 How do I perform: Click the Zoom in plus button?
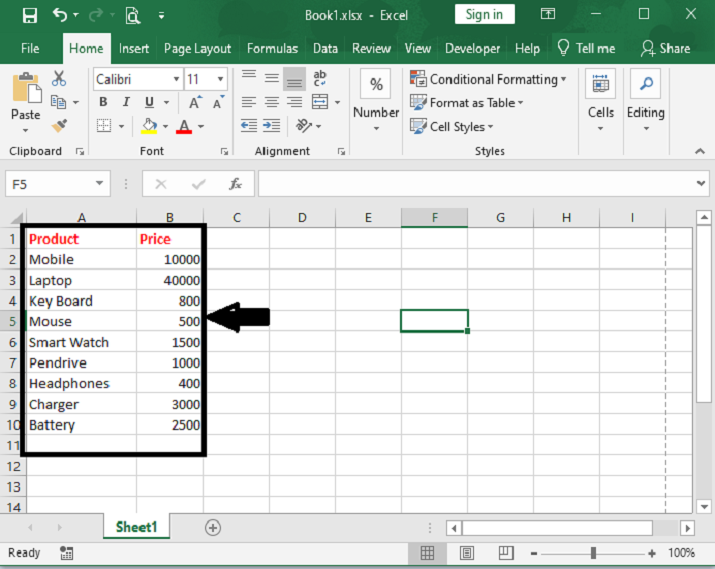(x=652, y=553)
